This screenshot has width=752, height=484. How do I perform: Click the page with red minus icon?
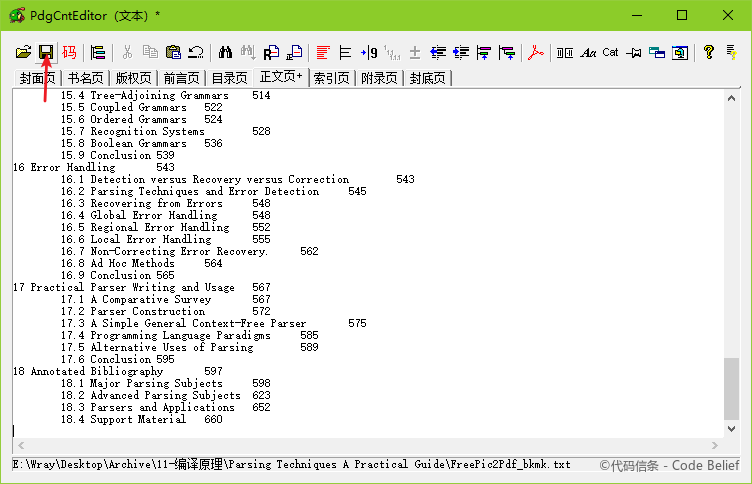coord(294,52)
